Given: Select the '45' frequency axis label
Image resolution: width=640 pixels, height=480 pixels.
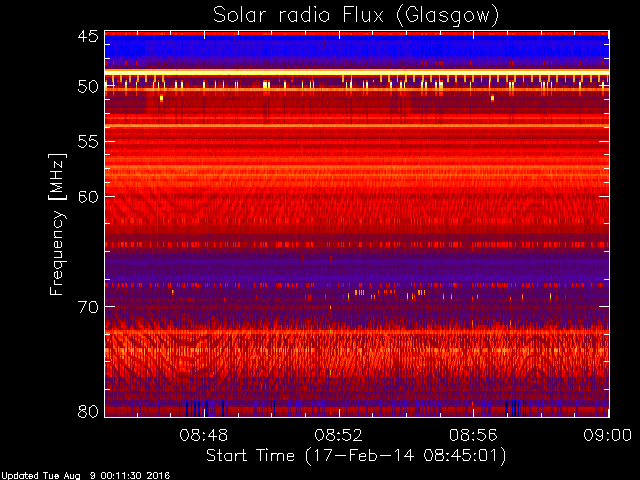Looking at the screenshot, I should pos(88,37).
